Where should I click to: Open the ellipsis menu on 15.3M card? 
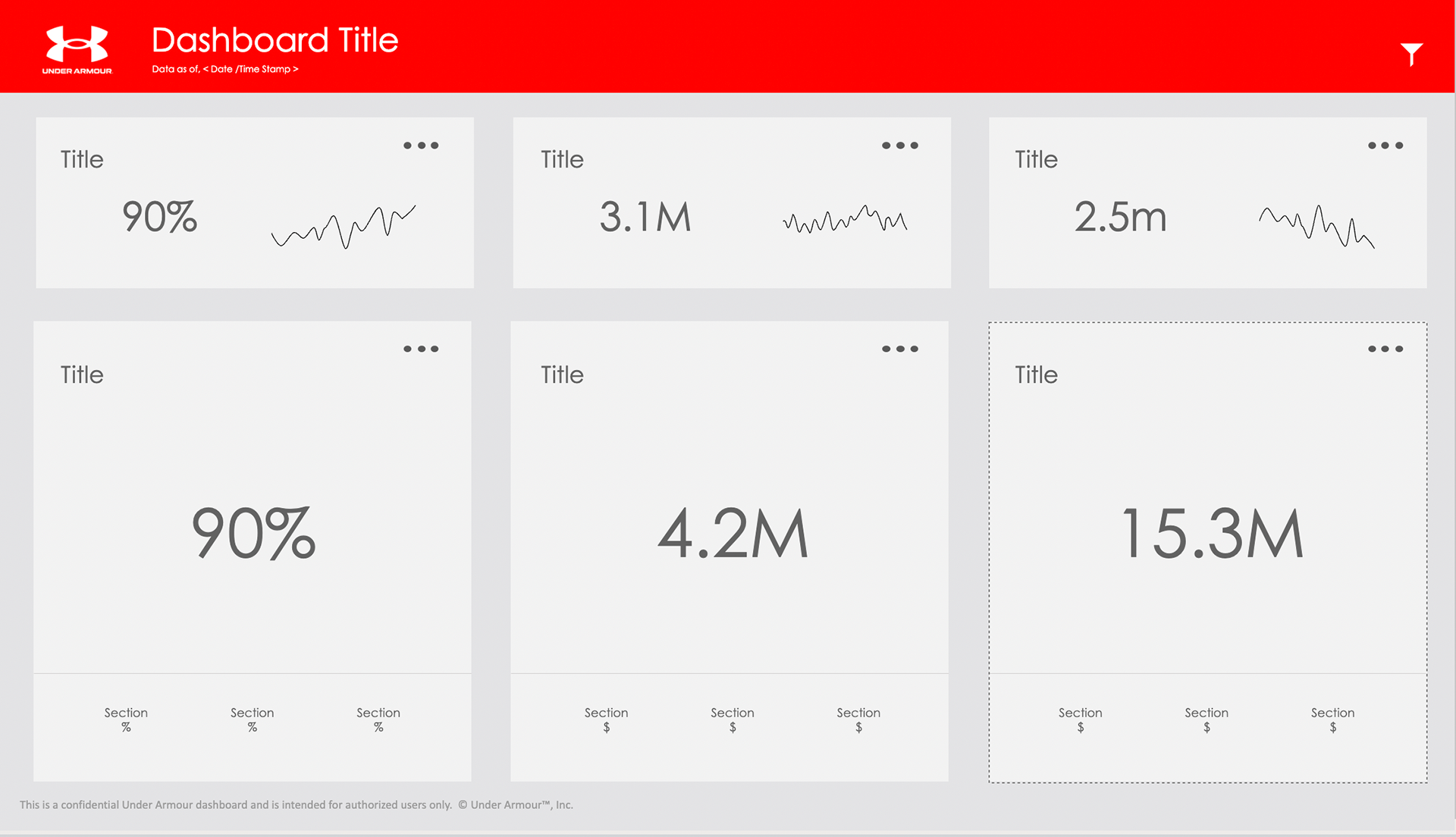(x=1385, y=349)
